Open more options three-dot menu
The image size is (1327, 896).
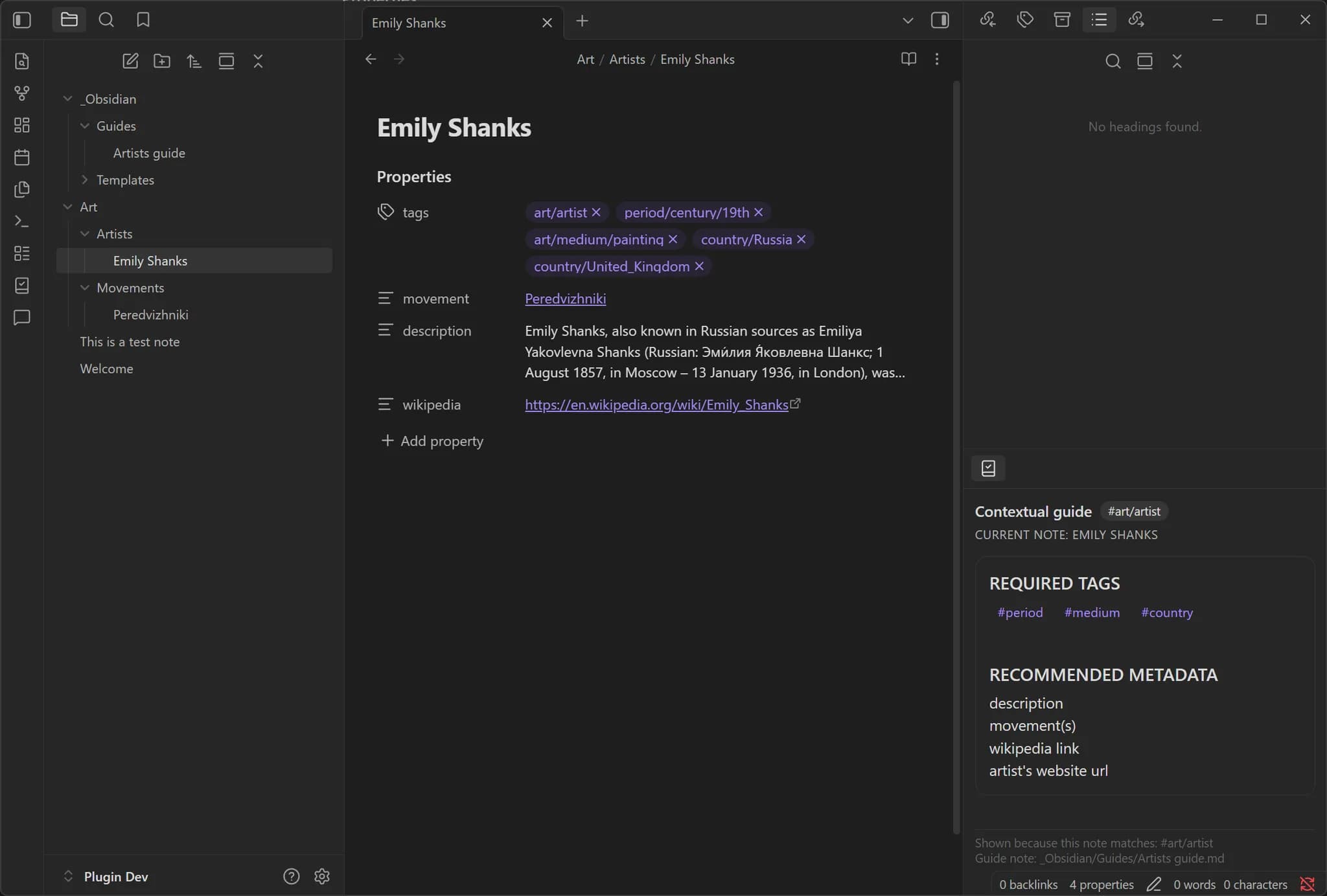(x=937, y=59)
